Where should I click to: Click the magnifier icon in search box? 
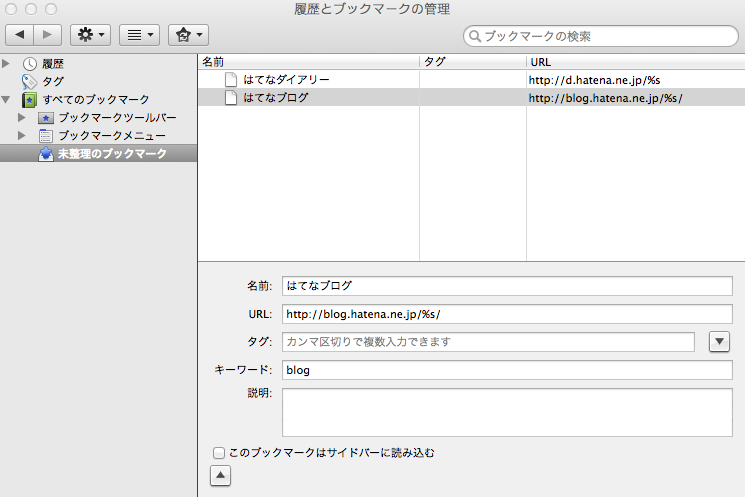tap(475, 36)
